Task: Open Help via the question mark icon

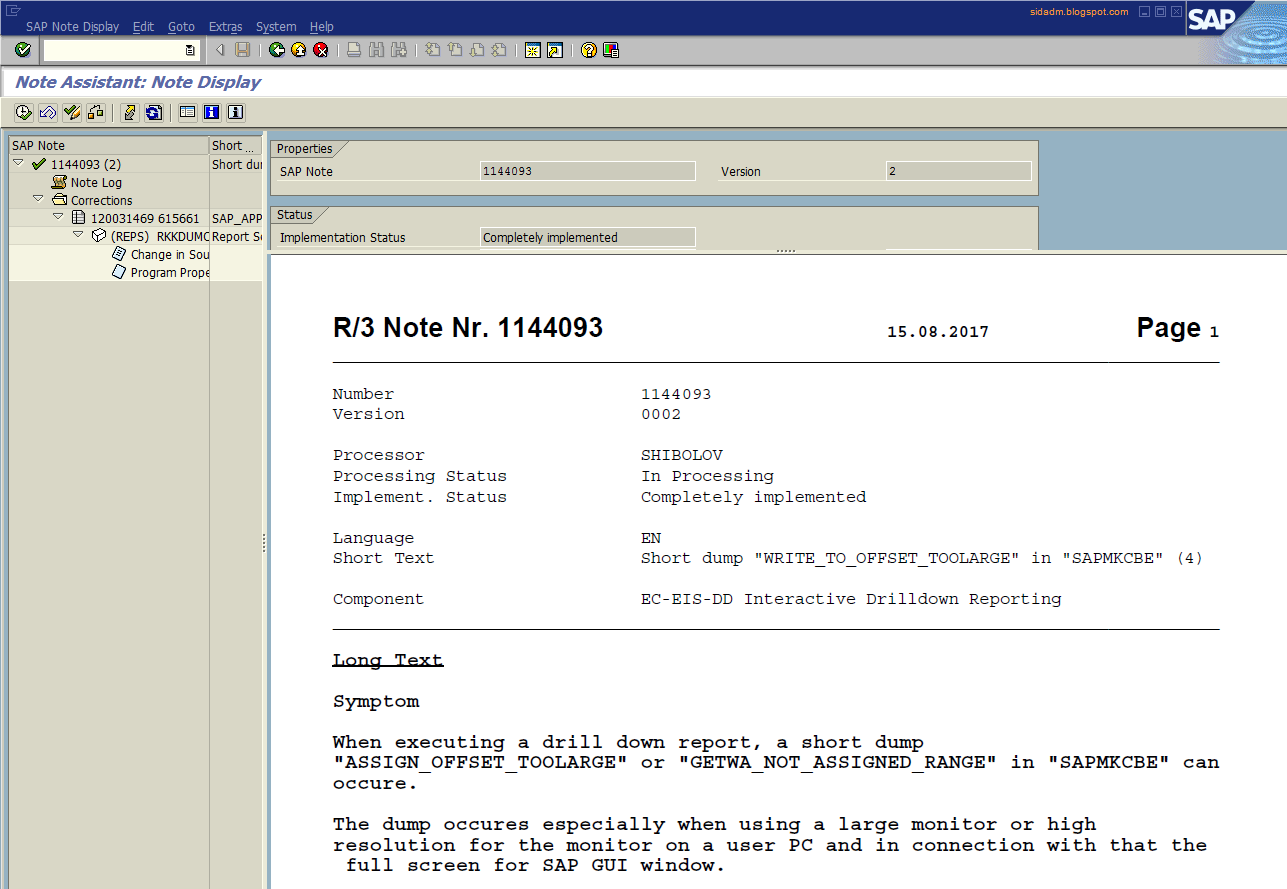Action: (588, 50)
